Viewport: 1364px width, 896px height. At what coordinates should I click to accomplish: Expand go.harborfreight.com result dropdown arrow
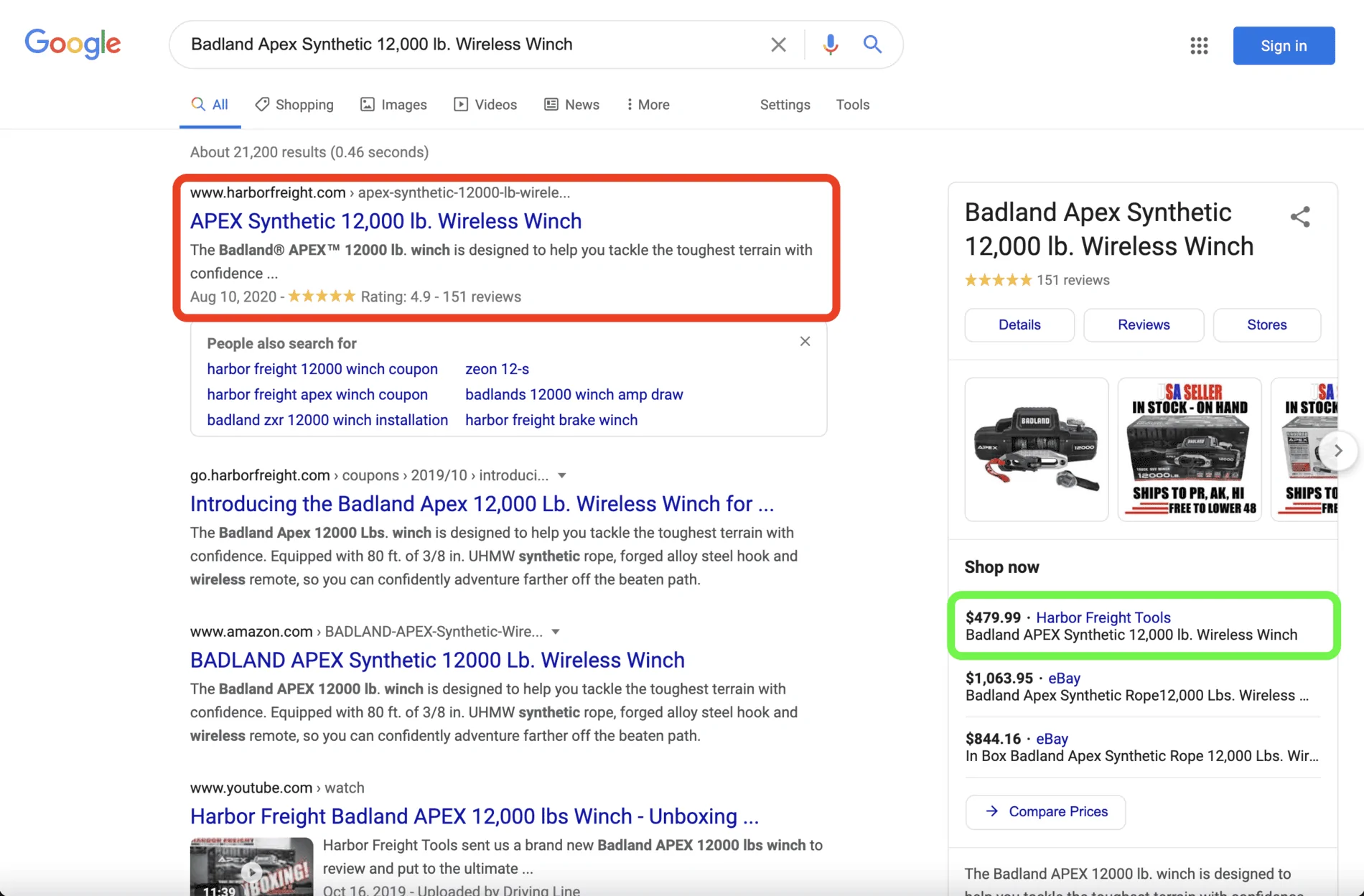click(562, 475)
